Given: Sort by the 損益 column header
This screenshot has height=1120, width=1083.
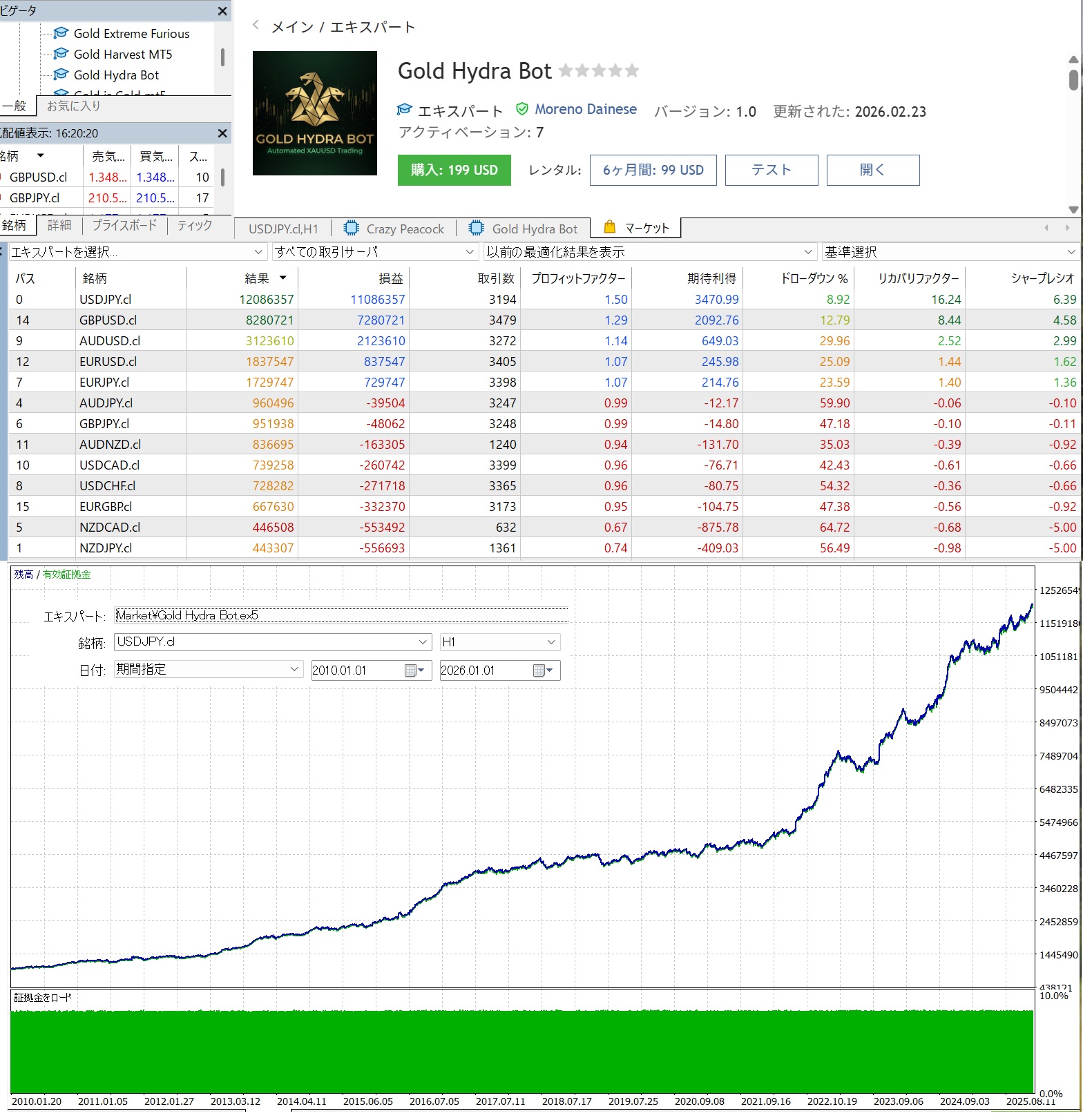Looking at the screenshot, I should click(x=354, y=278).
